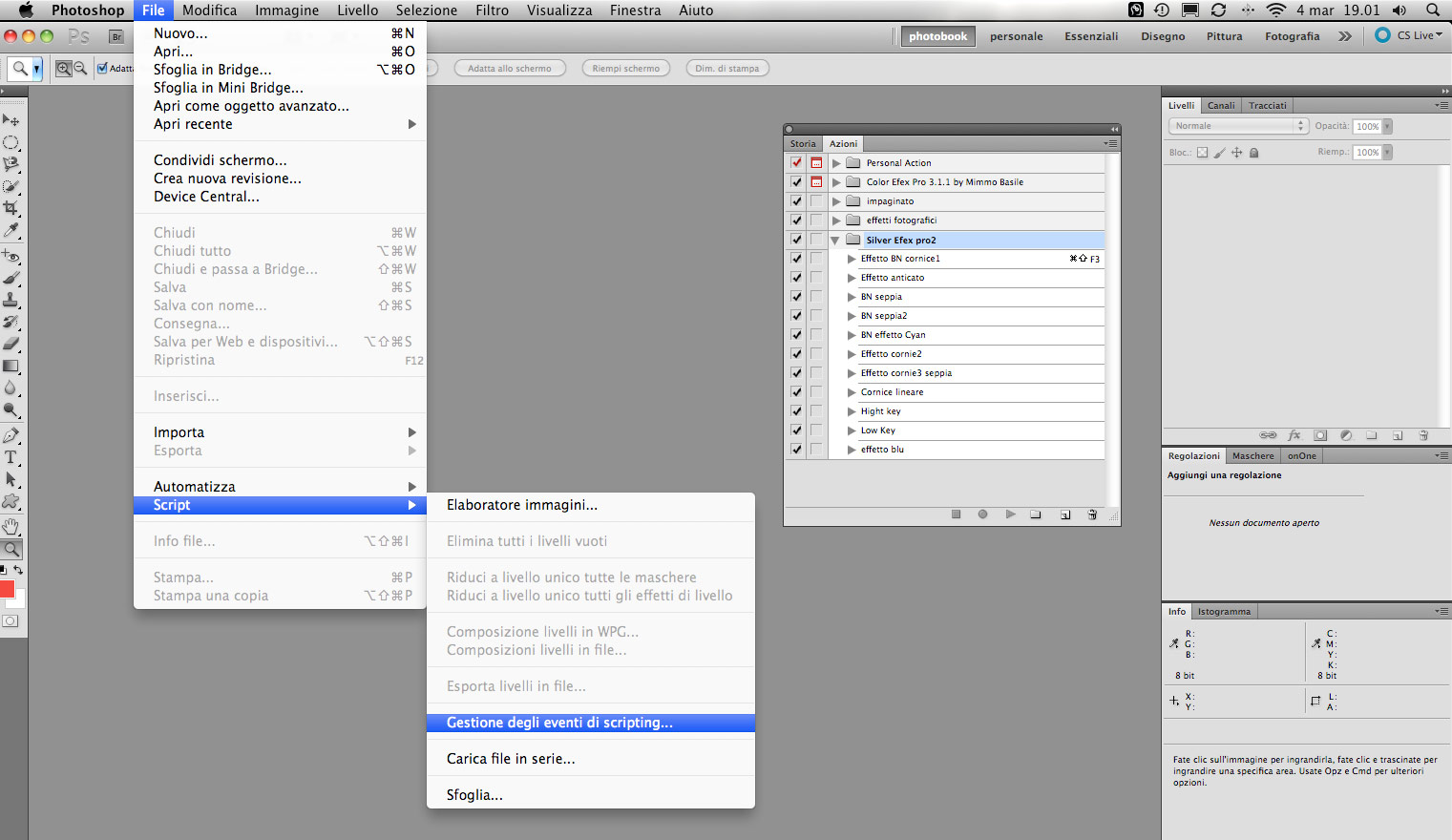Expand the Personal Action set
Image resolution: width=1452 pixels, height=840 pixels.
point(836,163)
